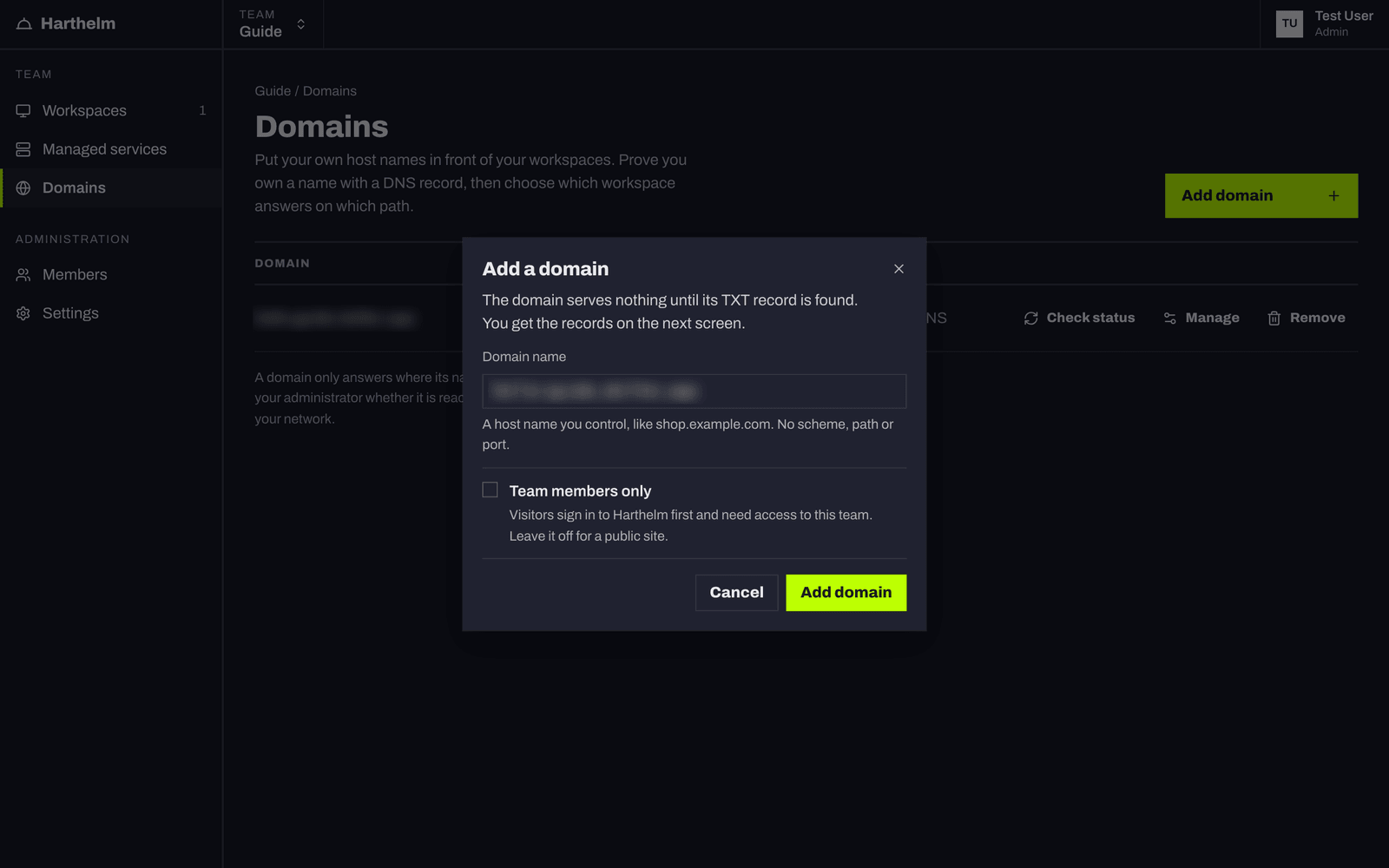This screenshot has width=1389, height=868.
Task: Focus the Domain name input field
Action: [x=694, y=391]
